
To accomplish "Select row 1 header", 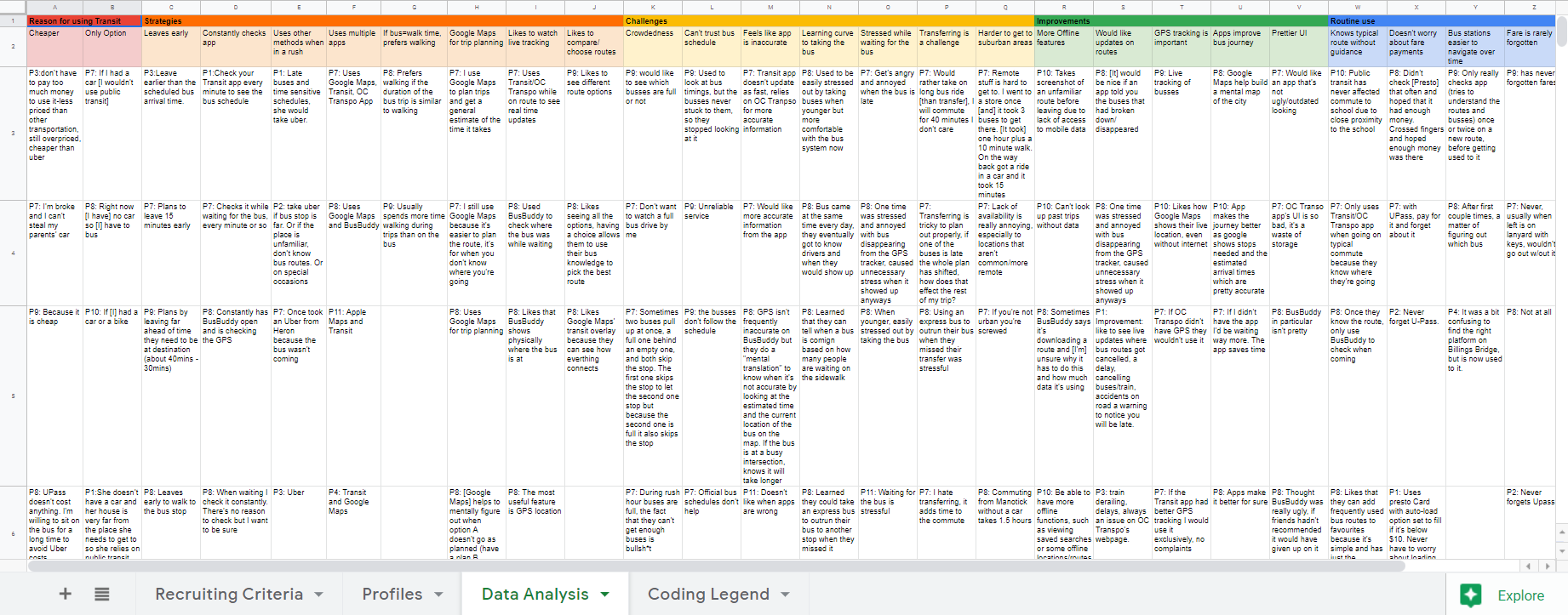I will (x=13, y=20).
